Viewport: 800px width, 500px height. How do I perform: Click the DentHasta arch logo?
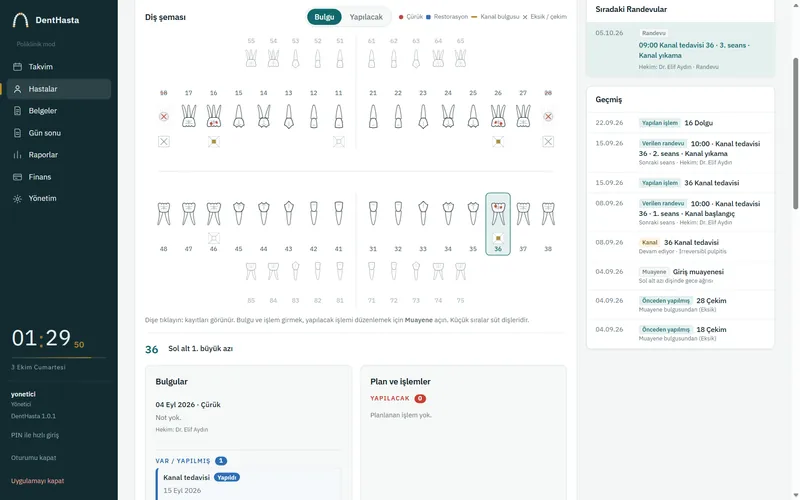point(20,20)
